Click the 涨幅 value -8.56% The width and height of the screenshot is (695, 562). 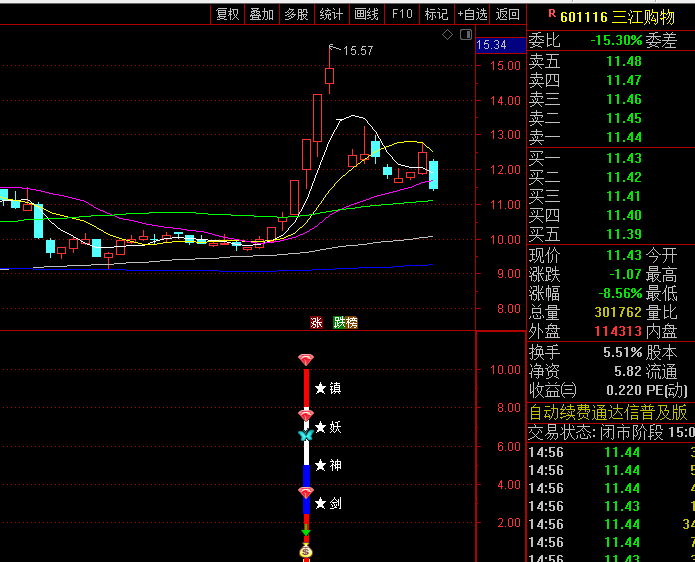[x=620, y=293]
